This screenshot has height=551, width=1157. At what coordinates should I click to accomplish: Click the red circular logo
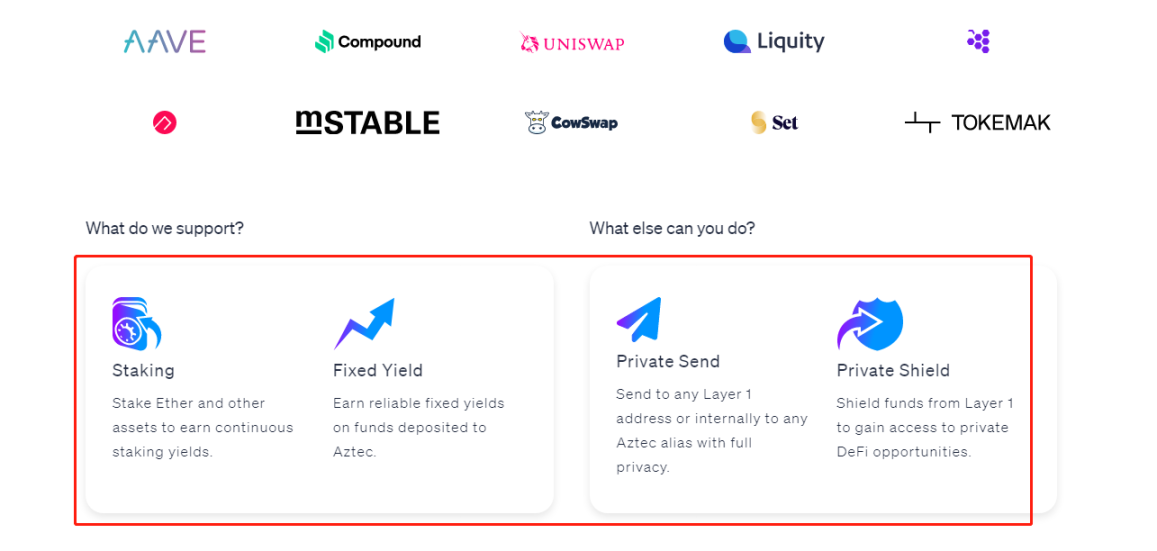[x=165, y=123]
